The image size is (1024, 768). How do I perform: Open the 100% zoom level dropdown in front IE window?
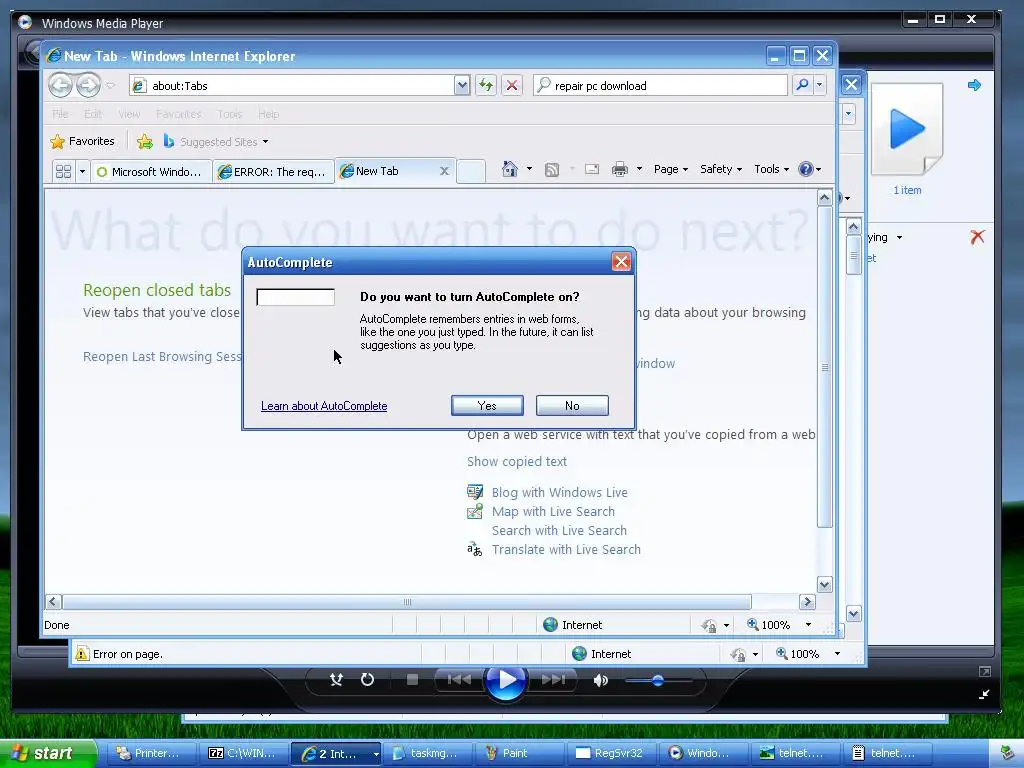(808, 624)
